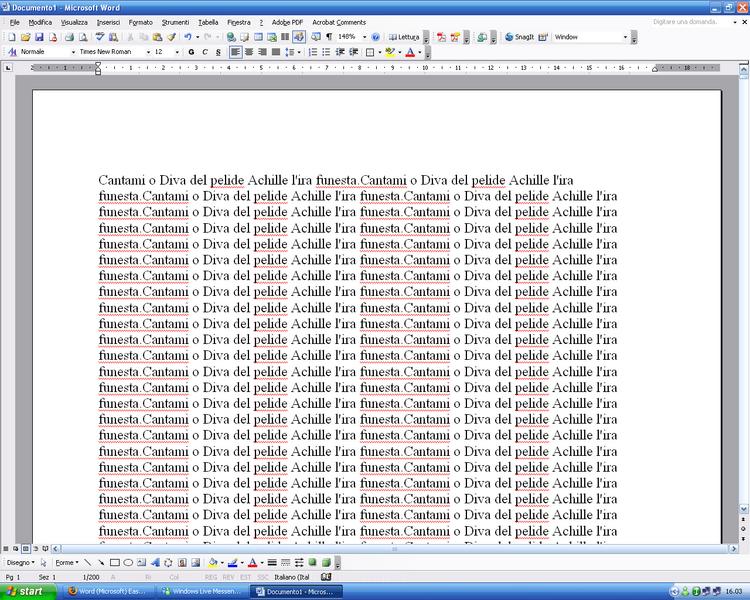Toggle underline formatting (S)

tap(218, 52)
